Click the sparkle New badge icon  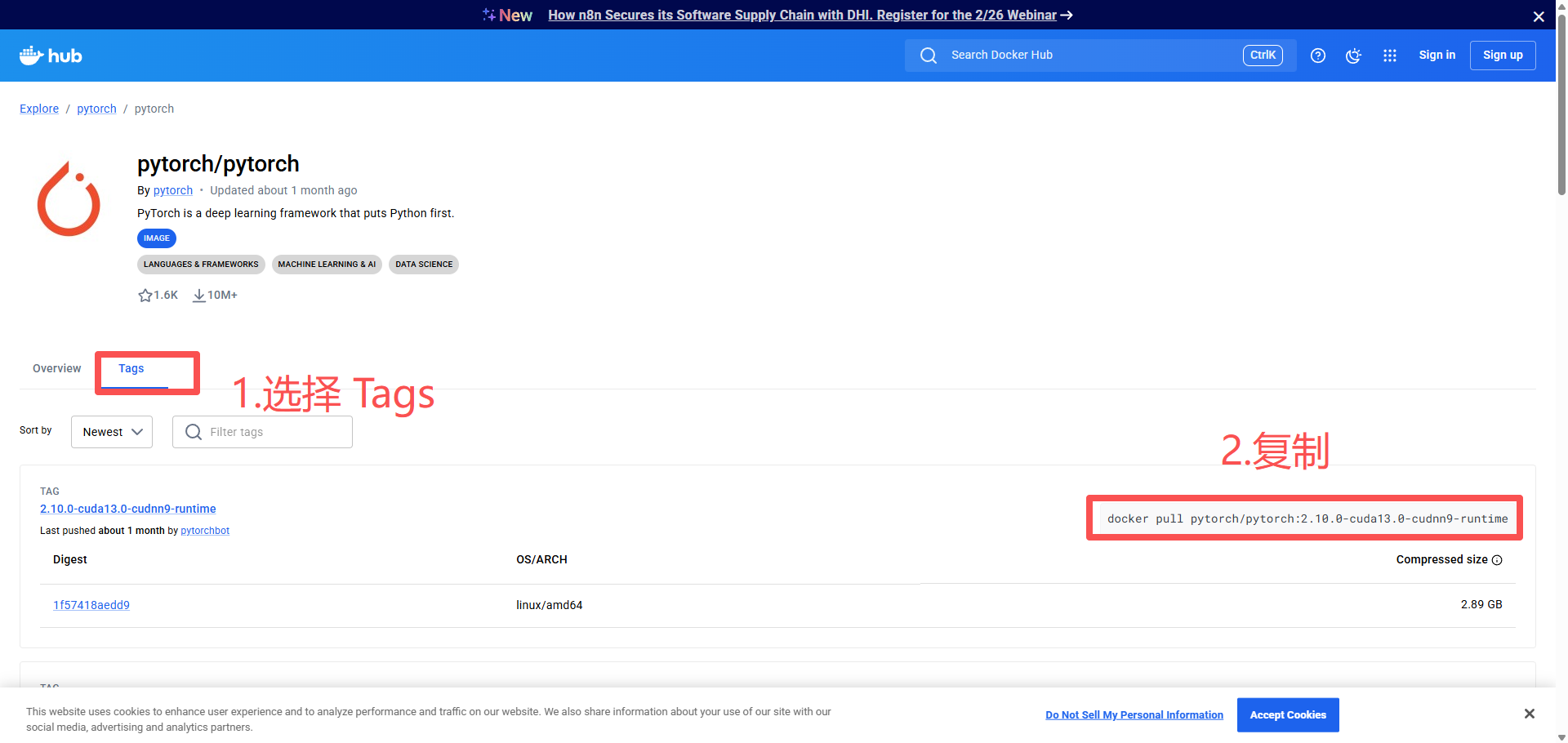489,15
